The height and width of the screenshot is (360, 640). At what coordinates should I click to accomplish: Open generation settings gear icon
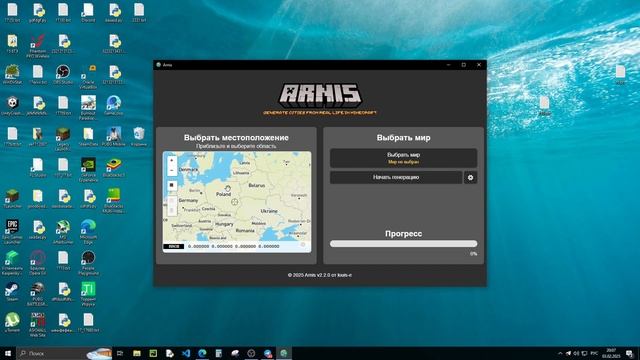coord(470,178)
